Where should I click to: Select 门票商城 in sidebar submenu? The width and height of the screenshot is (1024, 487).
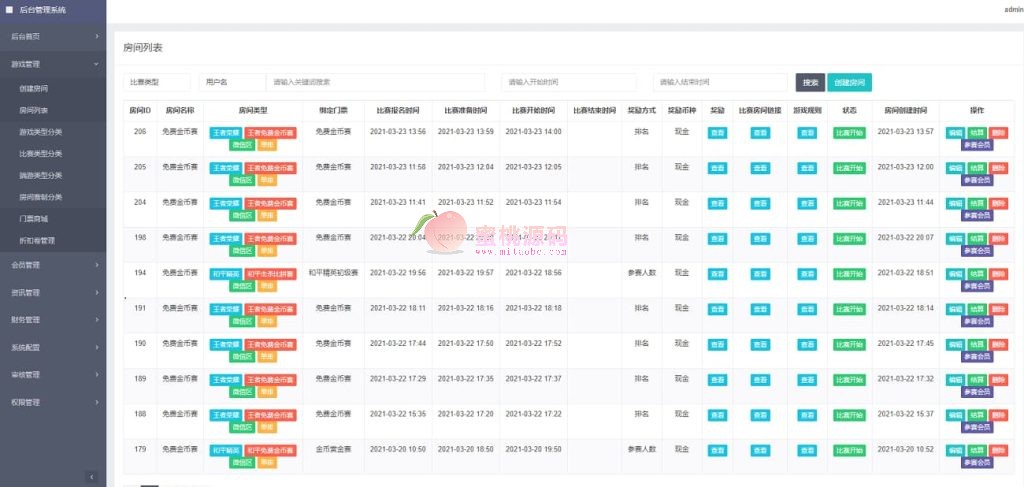point(32,218)
